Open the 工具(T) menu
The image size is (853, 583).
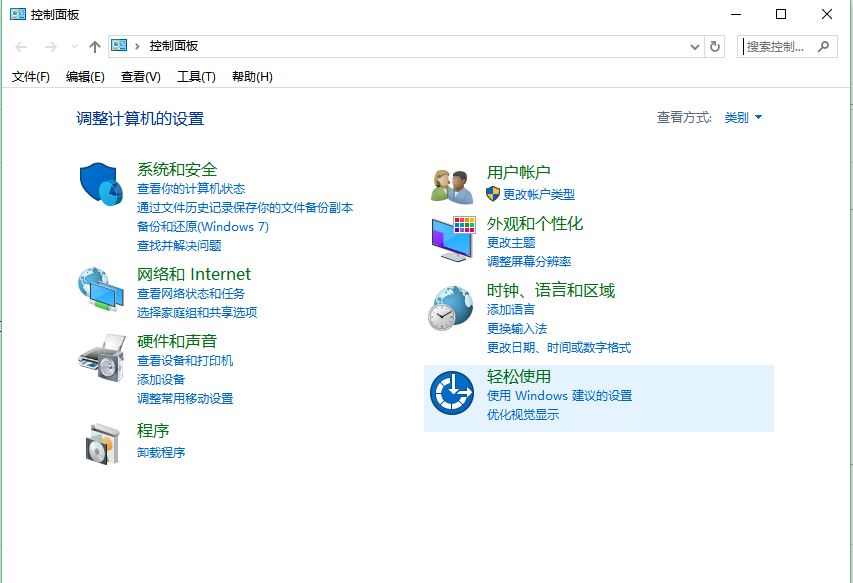click(x=196, y=77)
